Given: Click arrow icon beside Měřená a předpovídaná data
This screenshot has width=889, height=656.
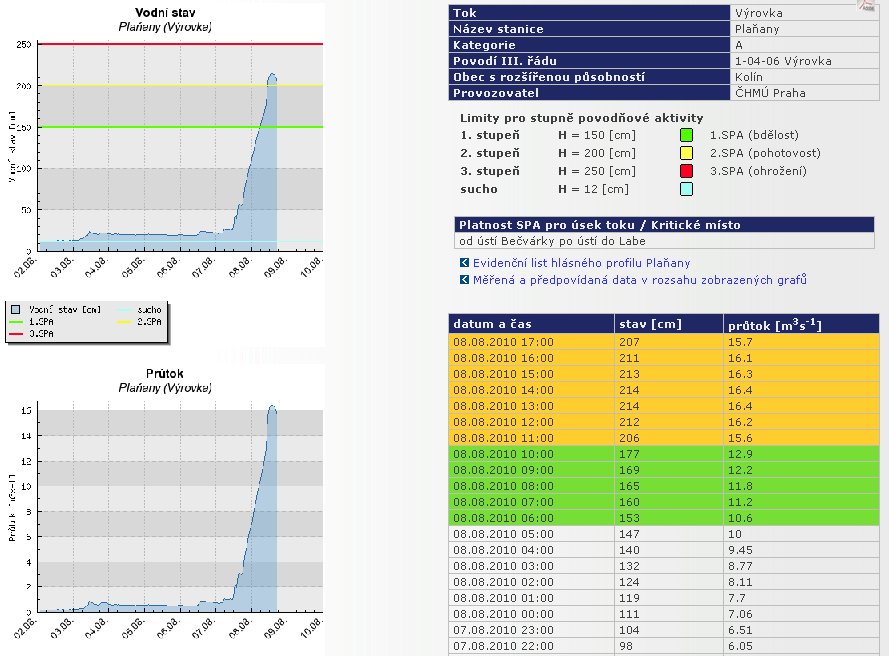Looking at the screenshot, I should (464, 280).
